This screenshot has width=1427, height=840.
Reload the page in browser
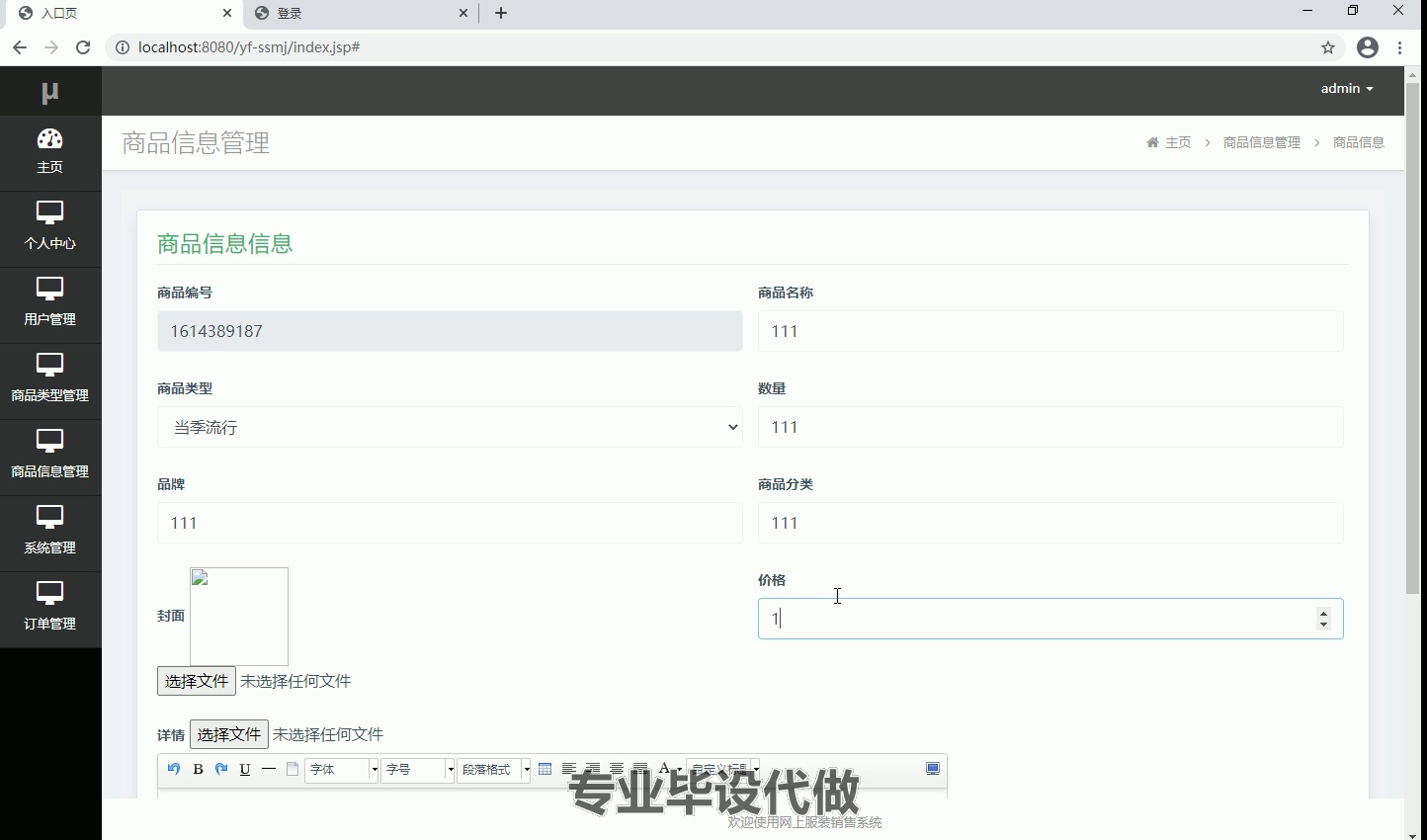(83, 47)
